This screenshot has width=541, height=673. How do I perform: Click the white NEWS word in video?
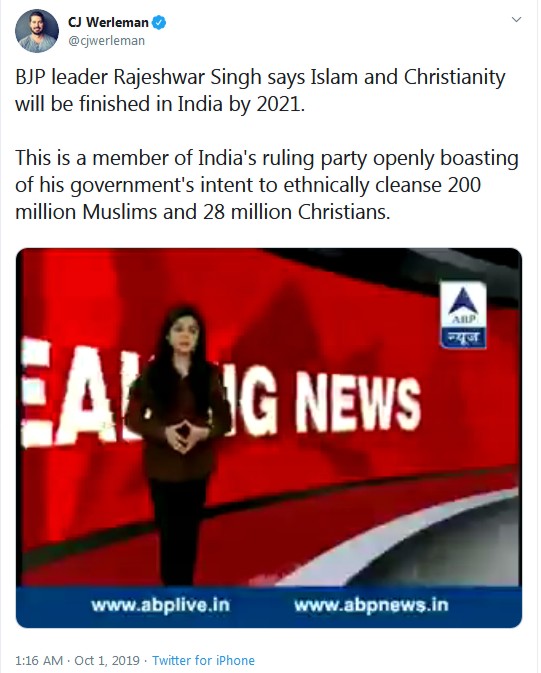tap(358, 403)
